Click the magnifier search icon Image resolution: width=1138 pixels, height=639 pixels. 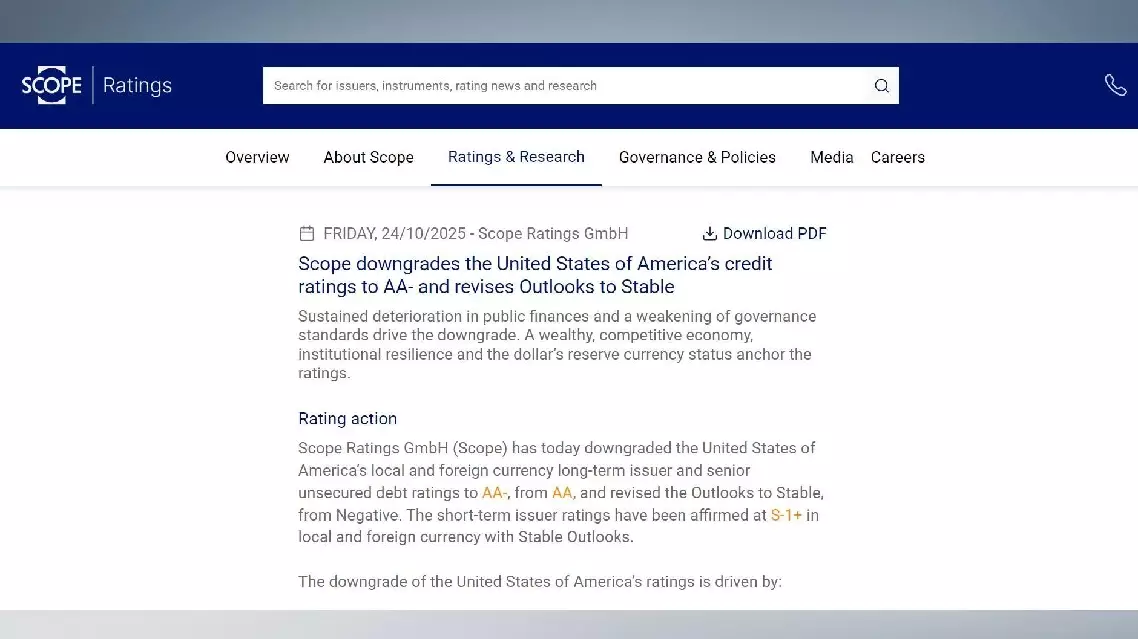881,86
